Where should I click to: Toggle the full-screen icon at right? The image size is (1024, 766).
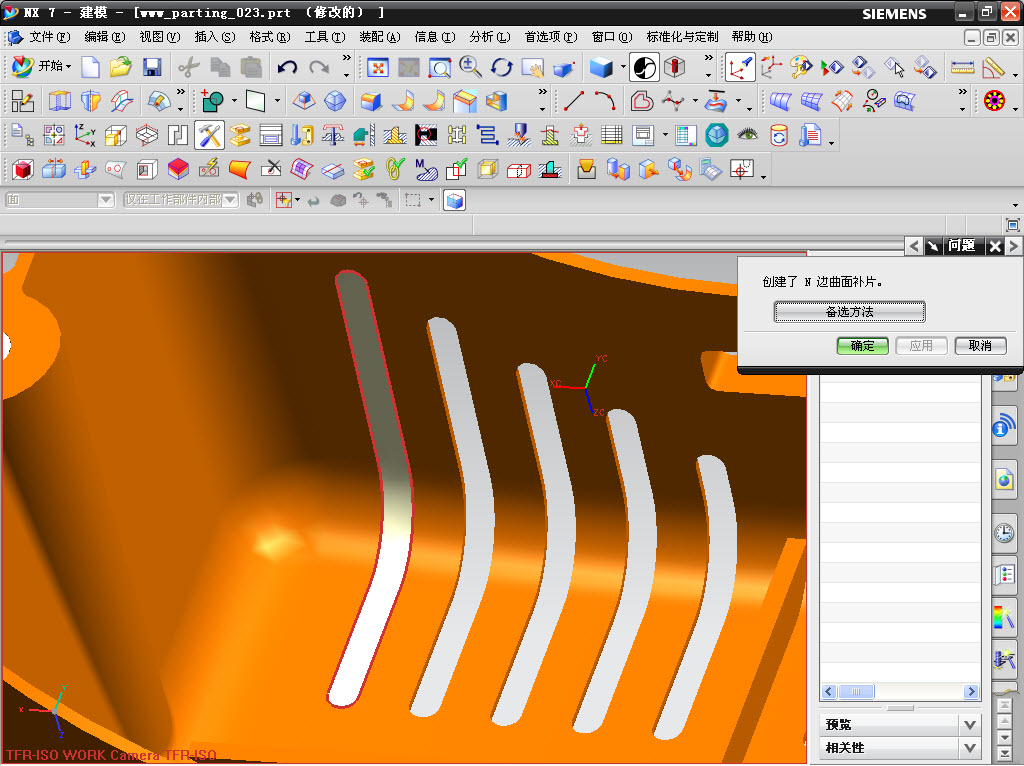pos(1012,225)
